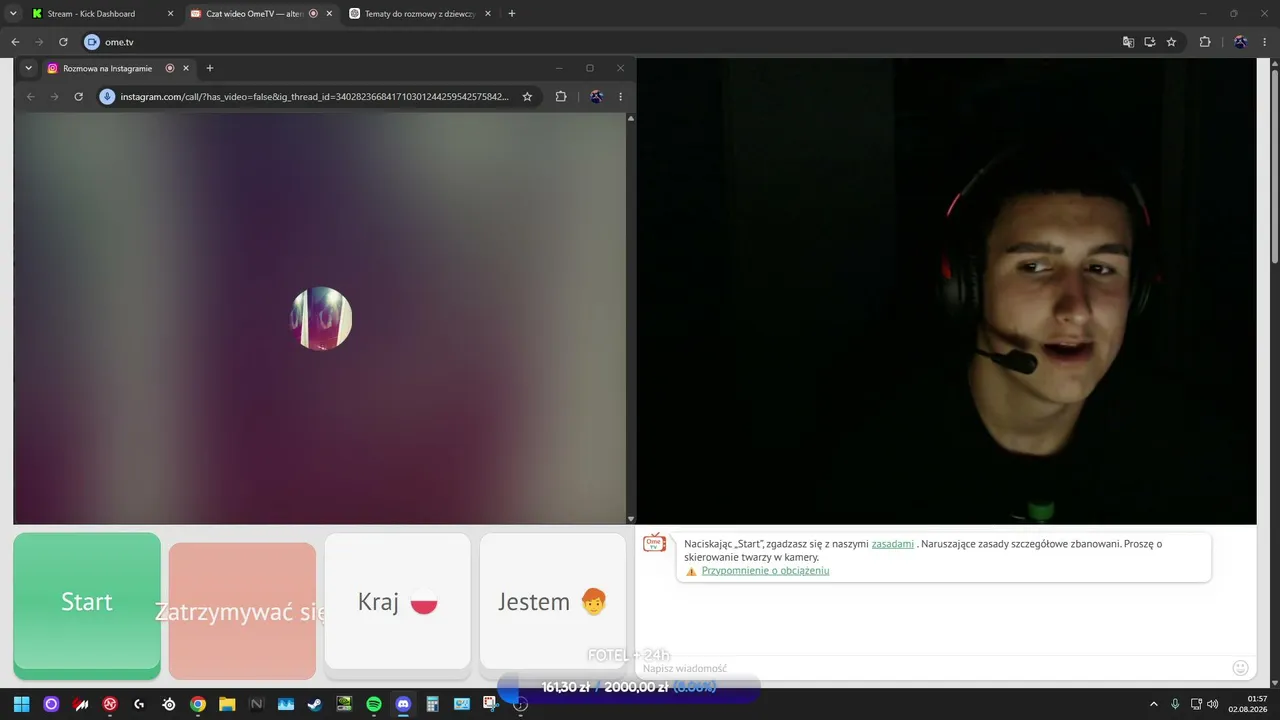Click the OmeTV logo icon in chat
1280x720 pixels.
point(654,543)
